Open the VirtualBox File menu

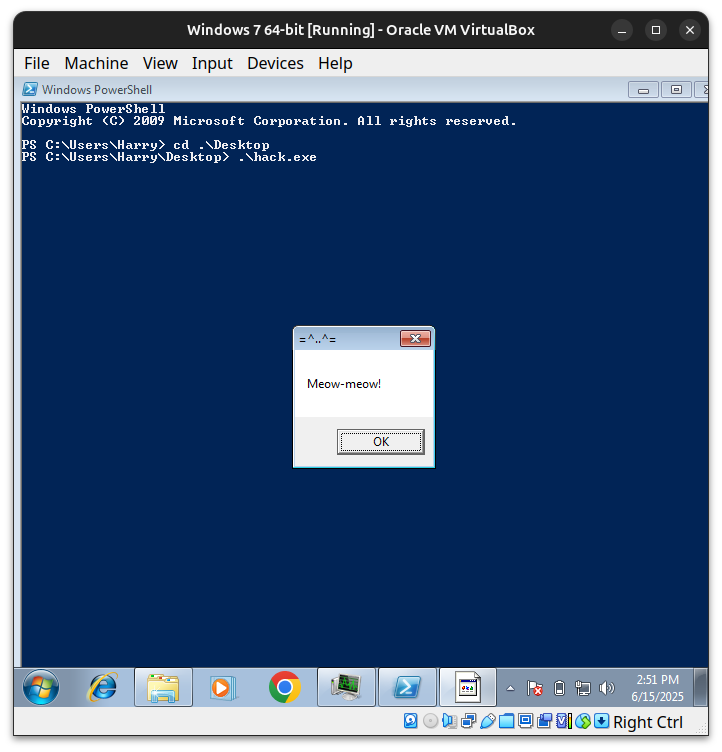[37, 63]
